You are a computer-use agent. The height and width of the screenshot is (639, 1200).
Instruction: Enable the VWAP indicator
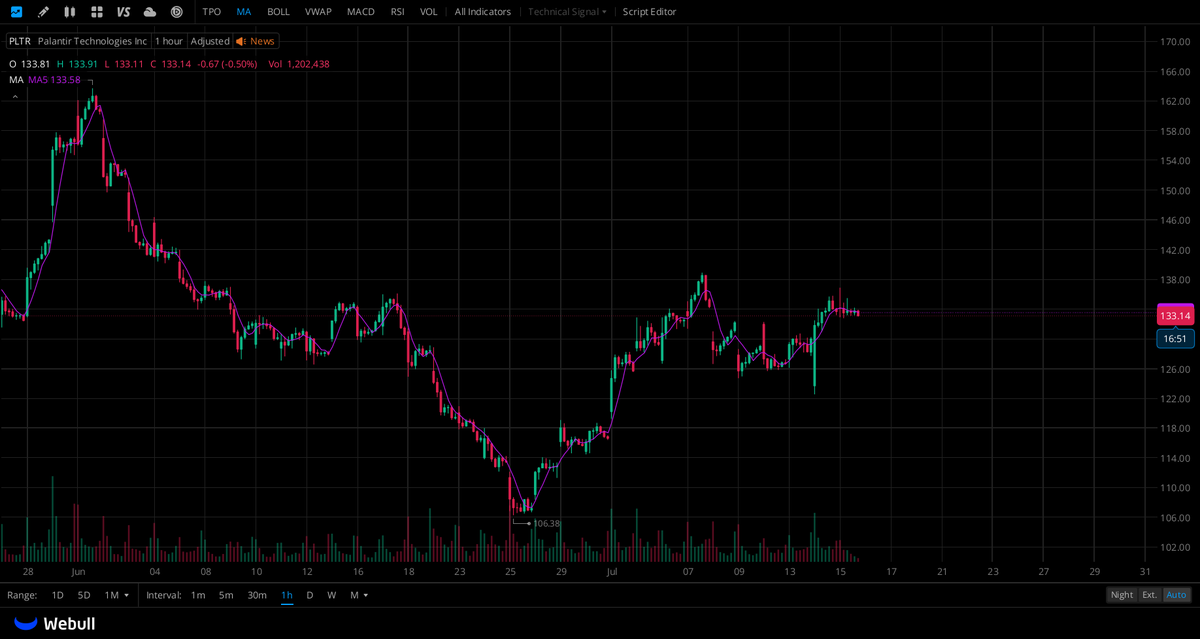click(x=318, y=12)
